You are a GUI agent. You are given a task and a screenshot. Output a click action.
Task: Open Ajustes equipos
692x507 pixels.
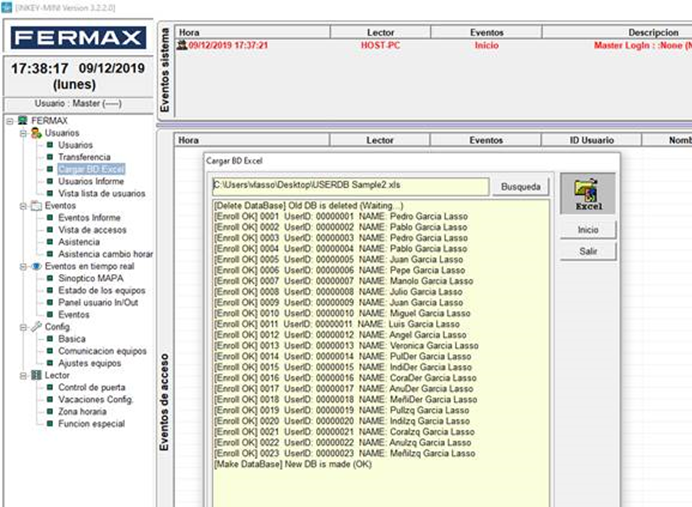(x=90, y=363)
